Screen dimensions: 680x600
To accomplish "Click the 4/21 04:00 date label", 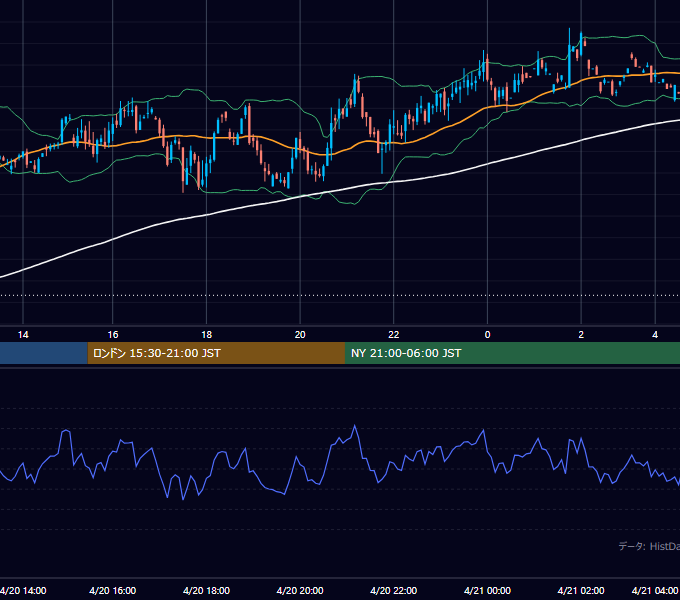I will coord(655,590).
